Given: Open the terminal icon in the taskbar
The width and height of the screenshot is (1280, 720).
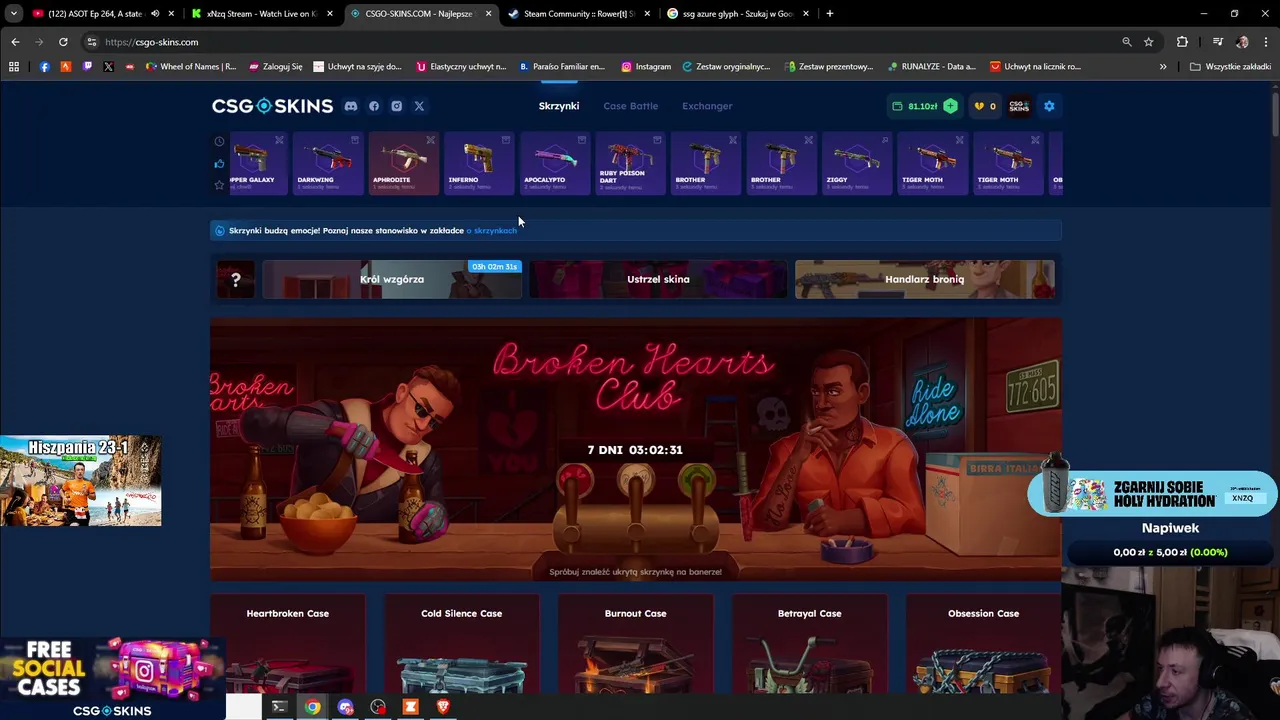Looking at the screenshot, I should click(x=279, y=707).
